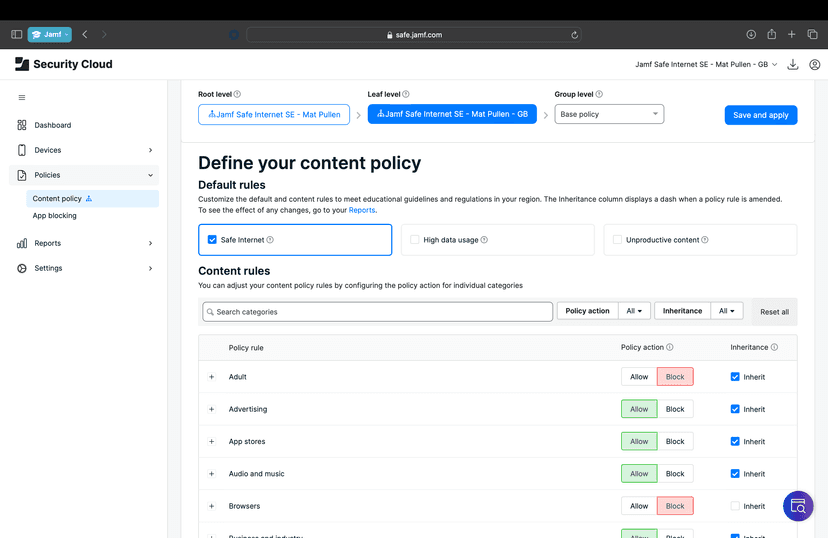The height and width of the screenshot is (538, 828).
Task: Open the user account profile icon
Action: click(x=815, y=64)
